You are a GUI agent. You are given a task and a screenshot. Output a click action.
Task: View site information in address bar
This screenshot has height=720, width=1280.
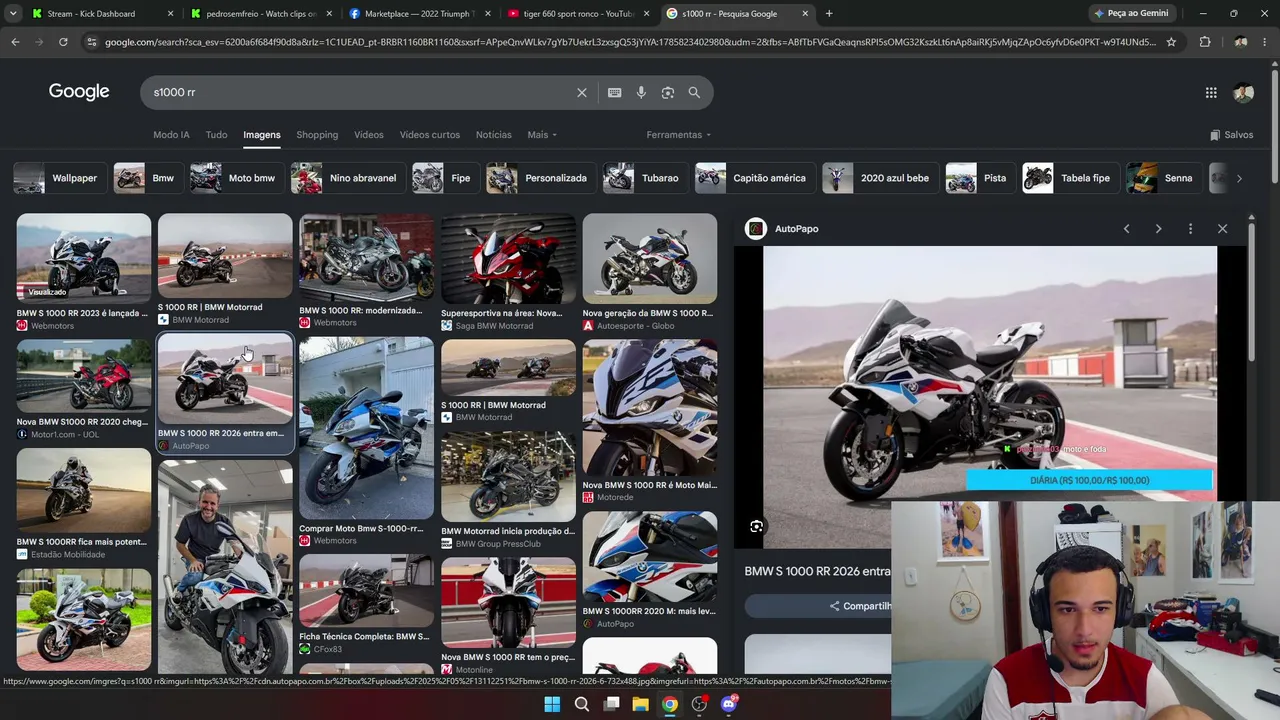[x=91, y=42]
